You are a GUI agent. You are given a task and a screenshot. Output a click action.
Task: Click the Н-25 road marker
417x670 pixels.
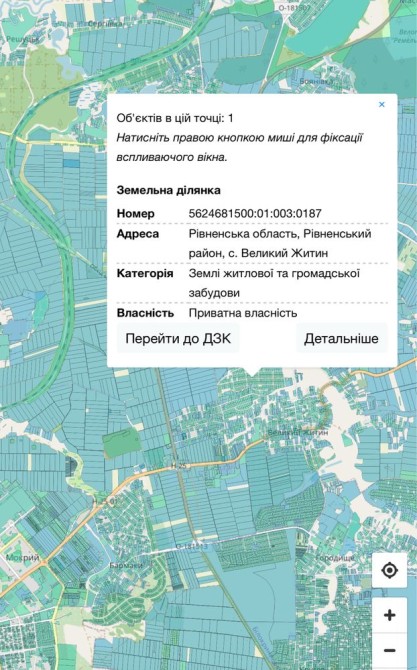pos(180,467)
